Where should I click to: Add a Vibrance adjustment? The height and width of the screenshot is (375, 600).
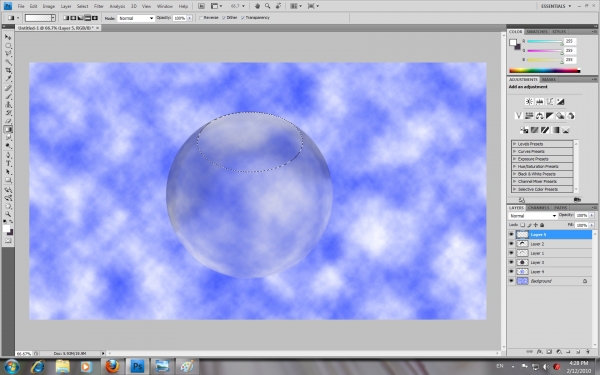[x=519, y=116]
